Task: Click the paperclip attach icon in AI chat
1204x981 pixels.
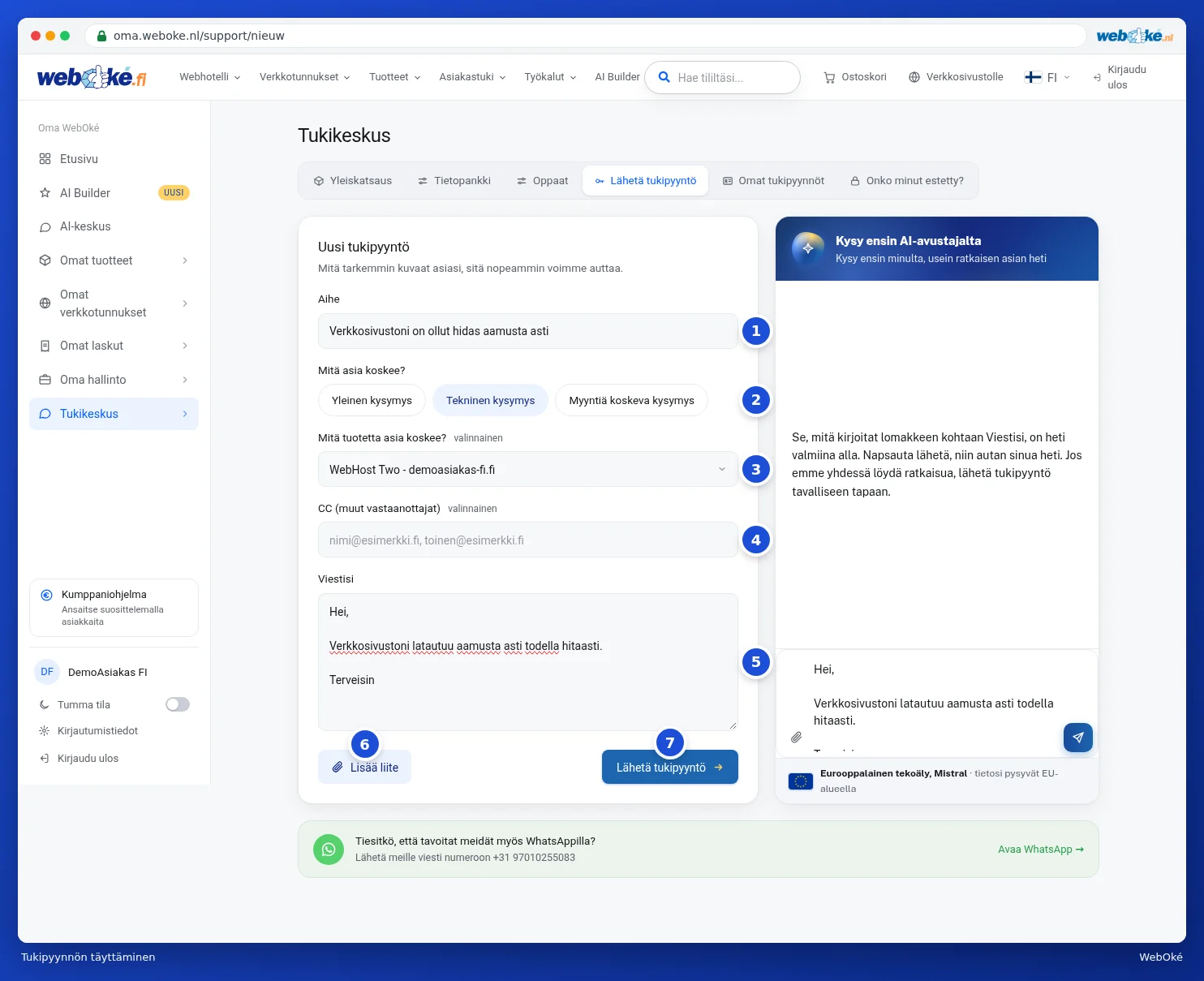Action: 797,738
